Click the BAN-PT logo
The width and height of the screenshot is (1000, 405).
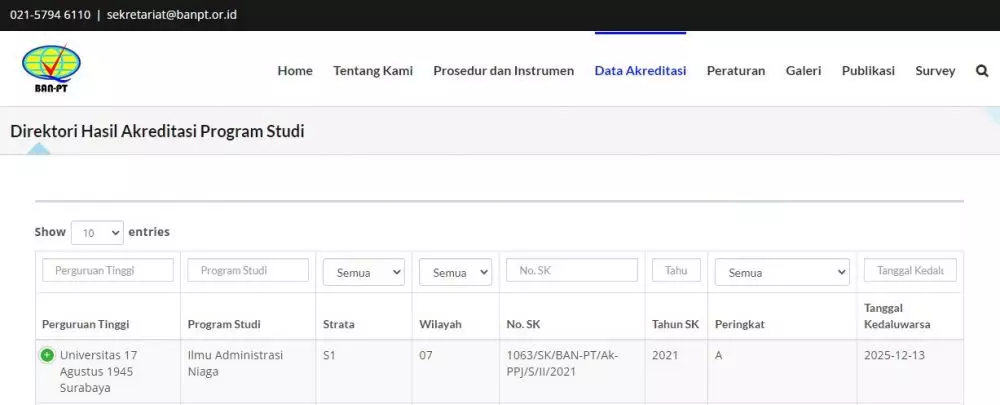(x=51, y=69)
